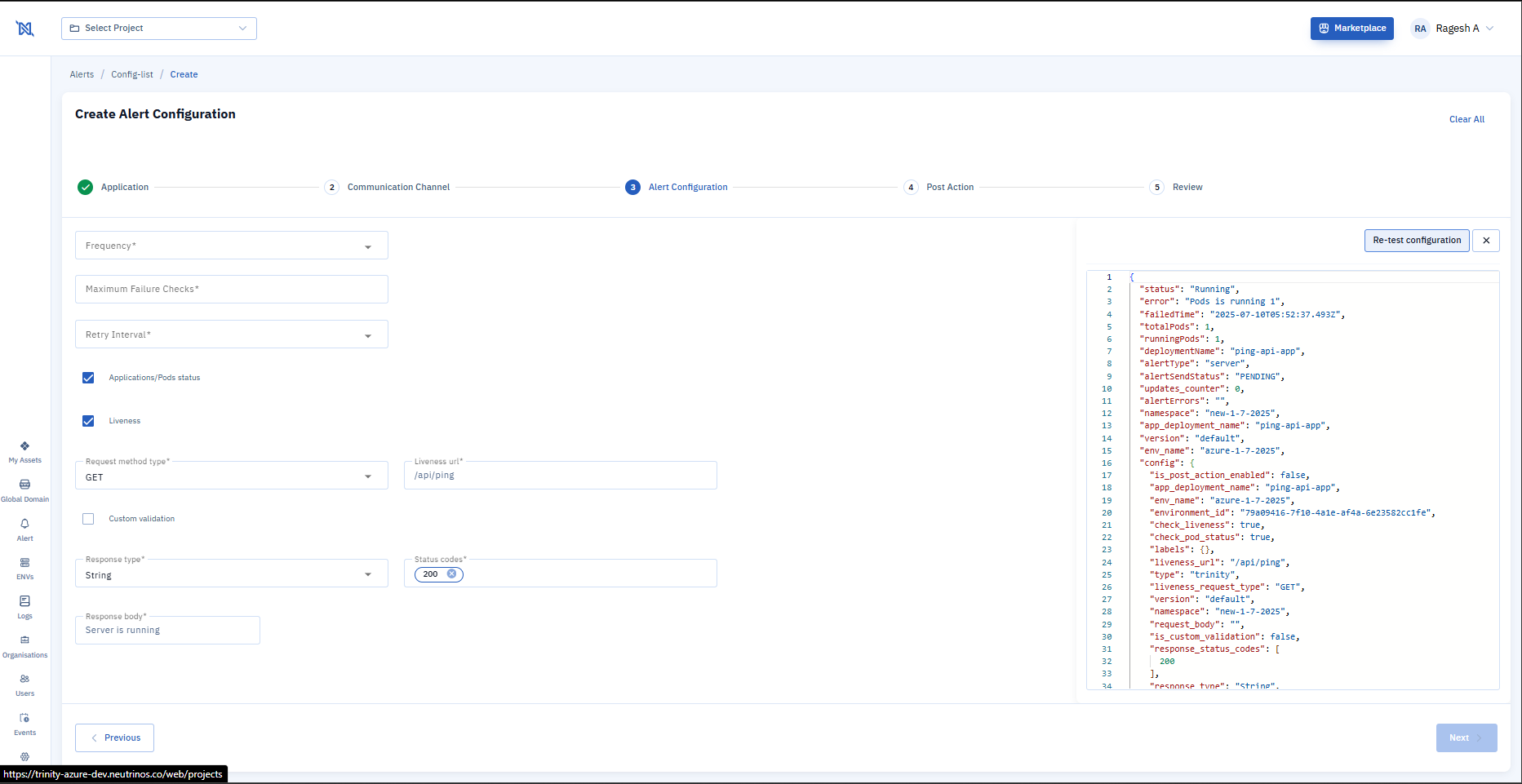This screenshot has height=784, width=1522.
Task: Open the Response type dropdown
Action: click(x=232, y=574)
